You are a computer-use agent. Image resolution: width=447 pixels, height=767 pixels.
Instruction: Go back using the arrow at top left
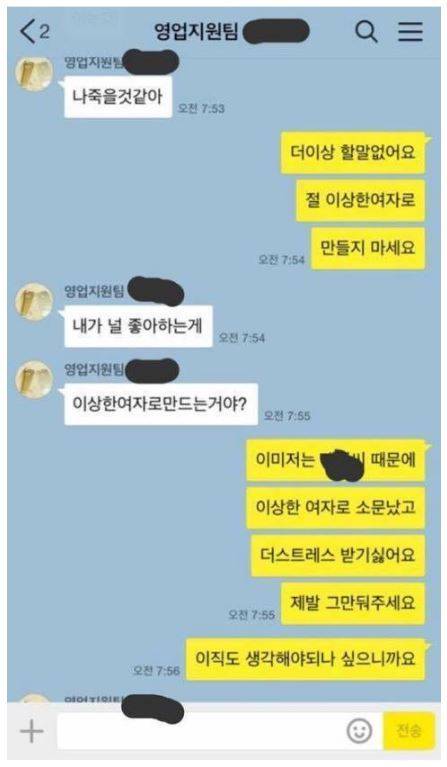tap(28, 32)
